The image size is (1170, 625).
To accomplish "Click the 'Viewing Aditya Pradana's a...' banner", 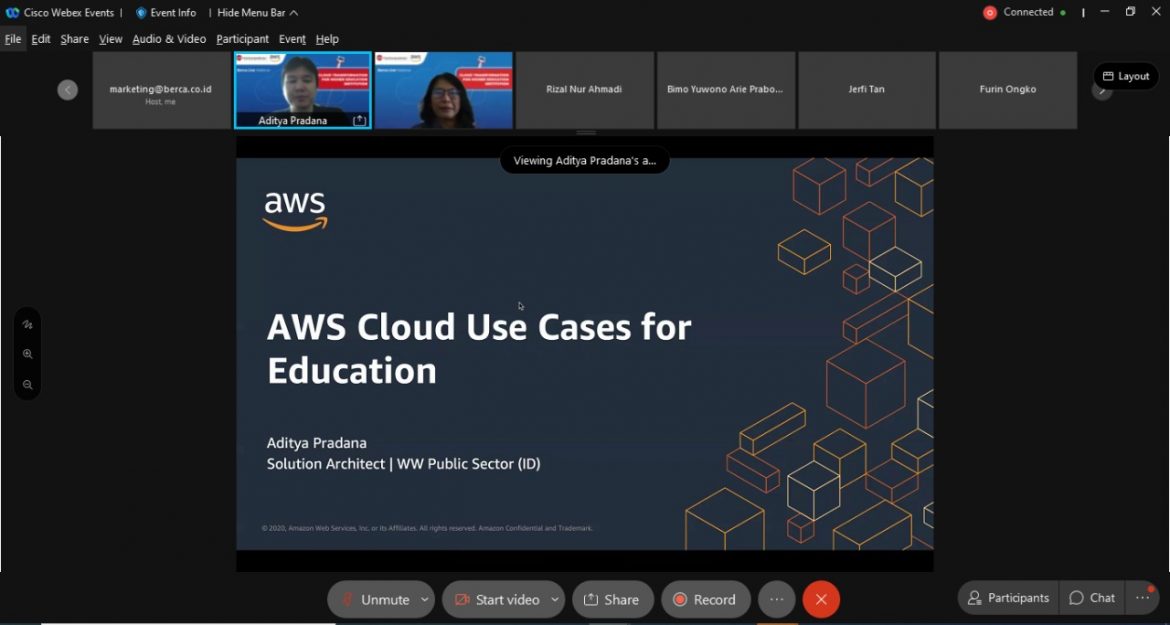I will [x=585, y=160].
